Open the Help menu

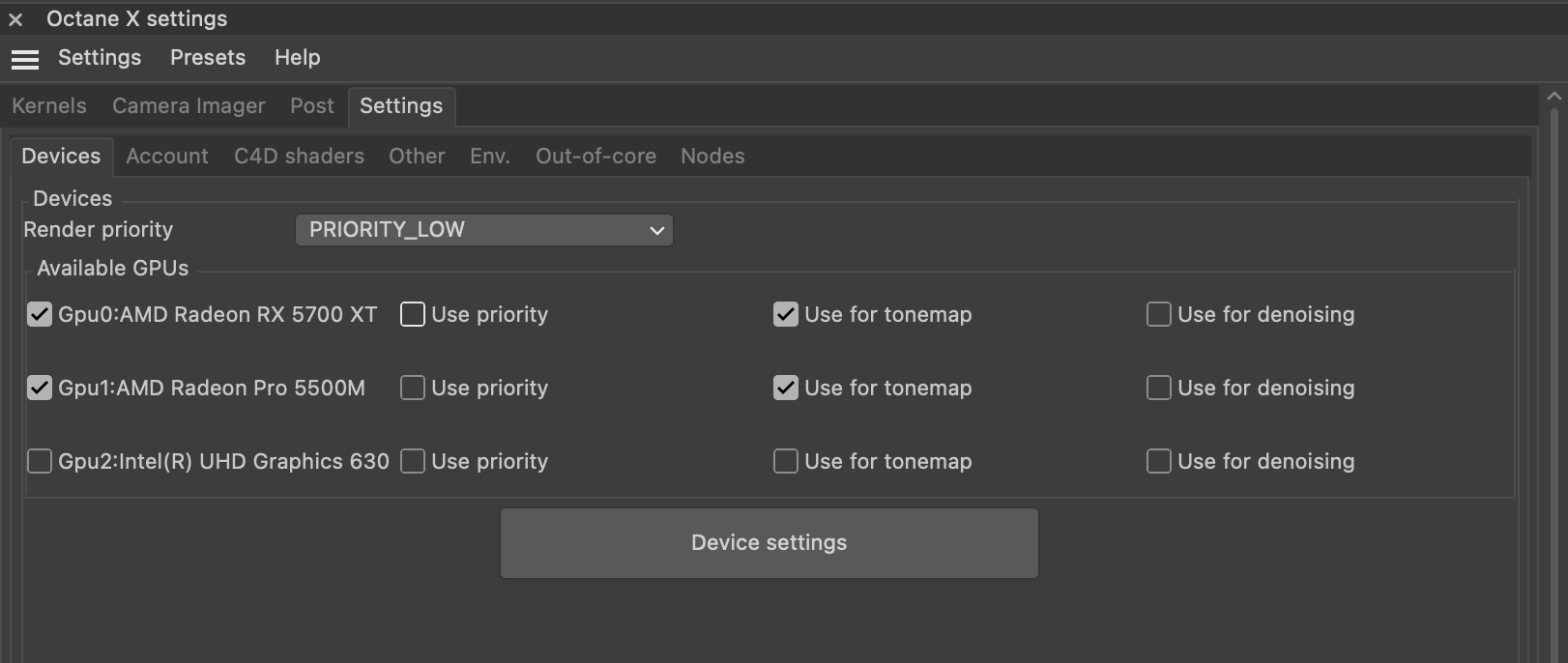pos(297,58)
